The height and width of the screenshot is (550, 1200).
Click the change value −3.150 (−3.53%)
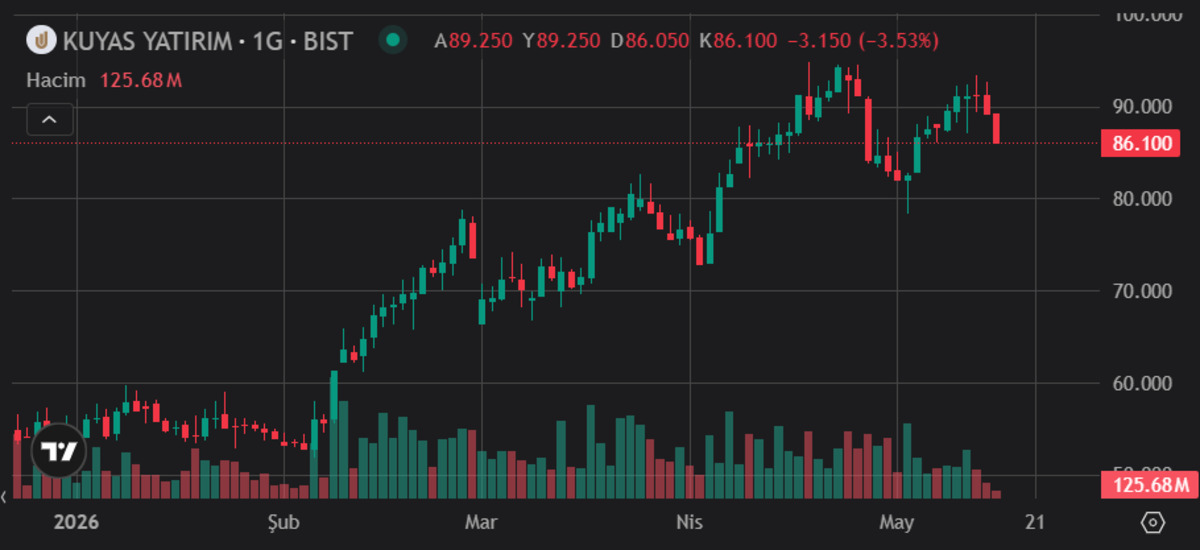click(863, 41)
